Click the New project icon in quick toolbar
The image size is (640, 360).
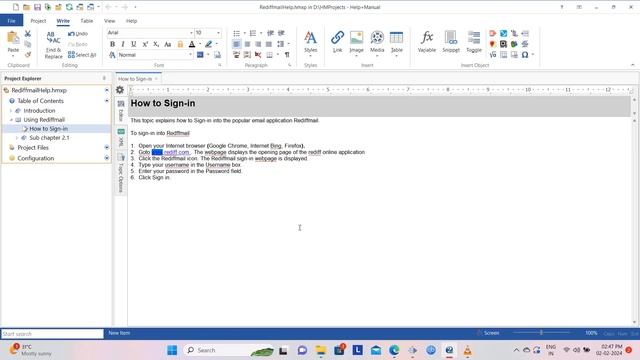[x=16, y=7]
